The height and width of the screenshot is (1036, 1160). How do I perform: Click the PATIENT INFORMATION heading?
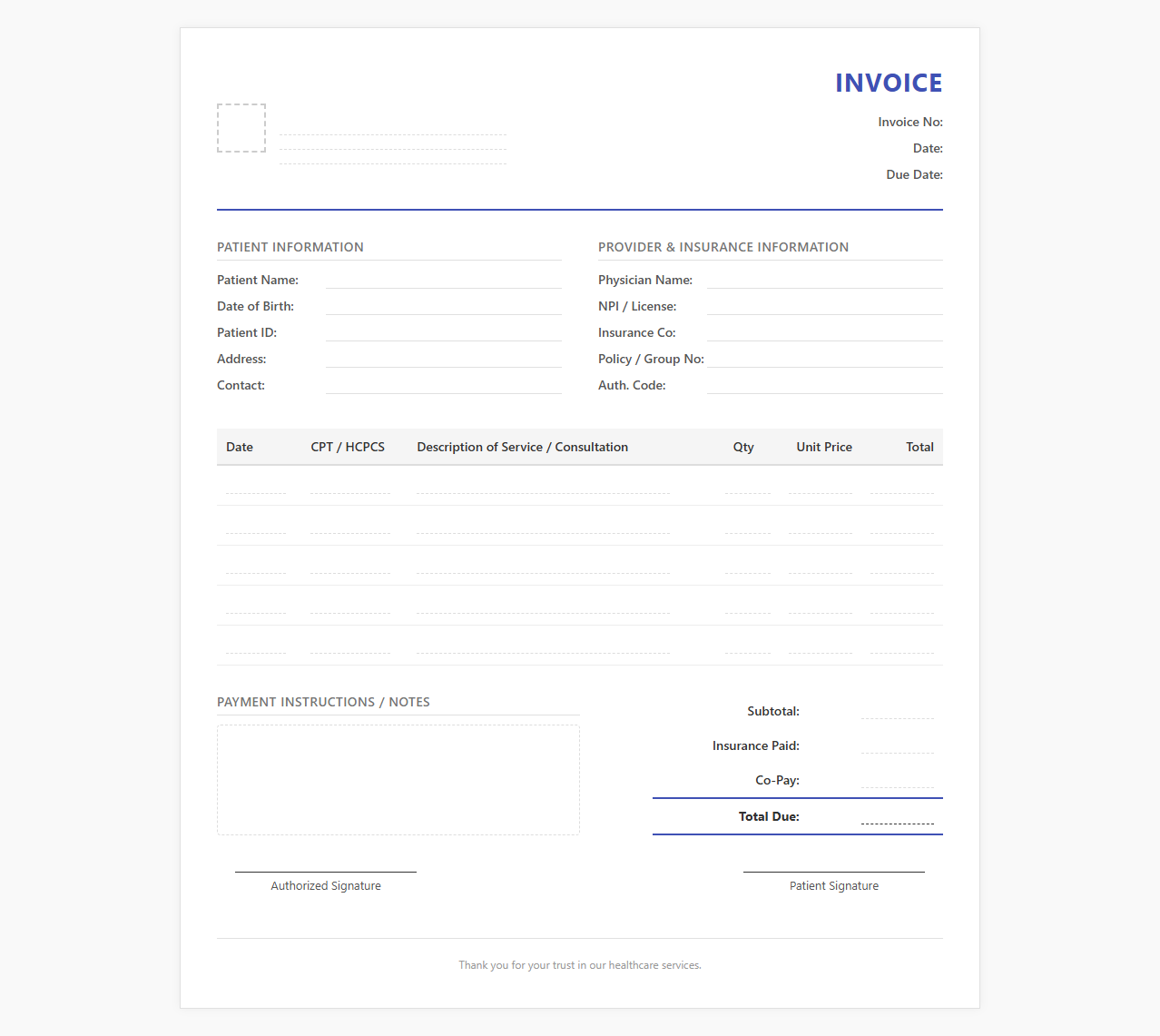click(290, 247)
